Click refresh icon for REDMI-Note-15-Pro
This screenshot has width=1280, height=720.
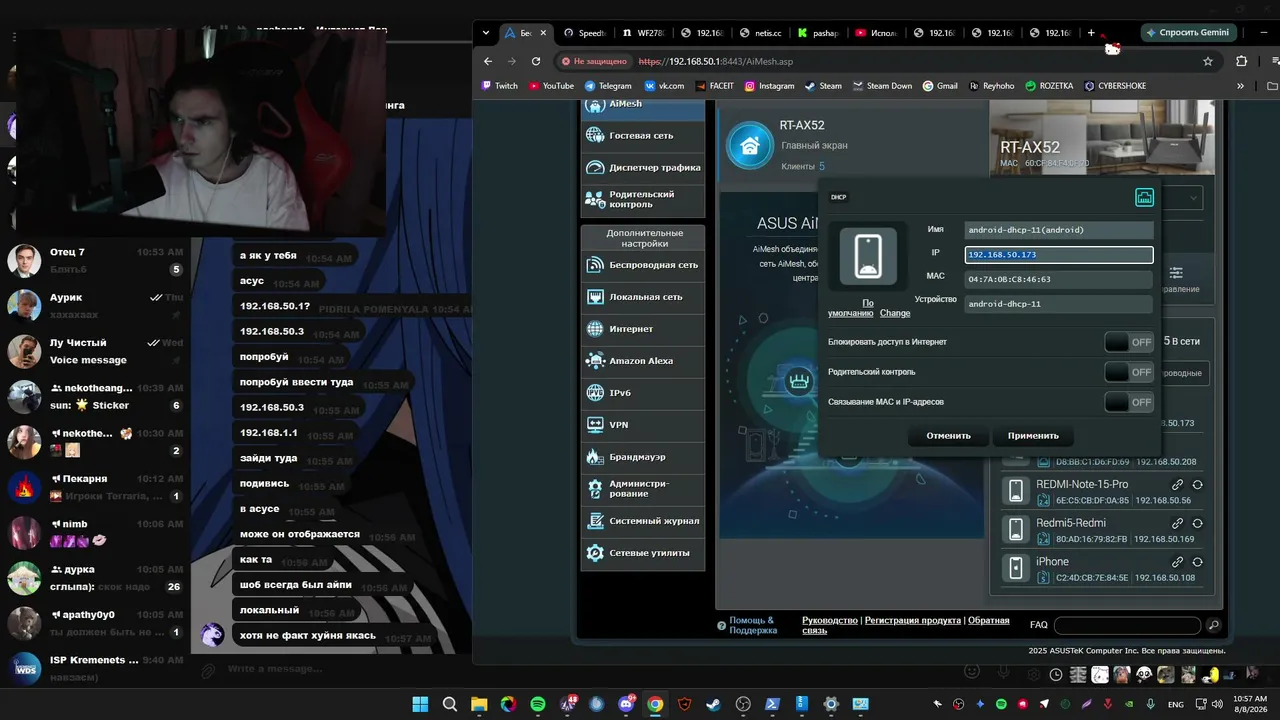click(1197, 485)
